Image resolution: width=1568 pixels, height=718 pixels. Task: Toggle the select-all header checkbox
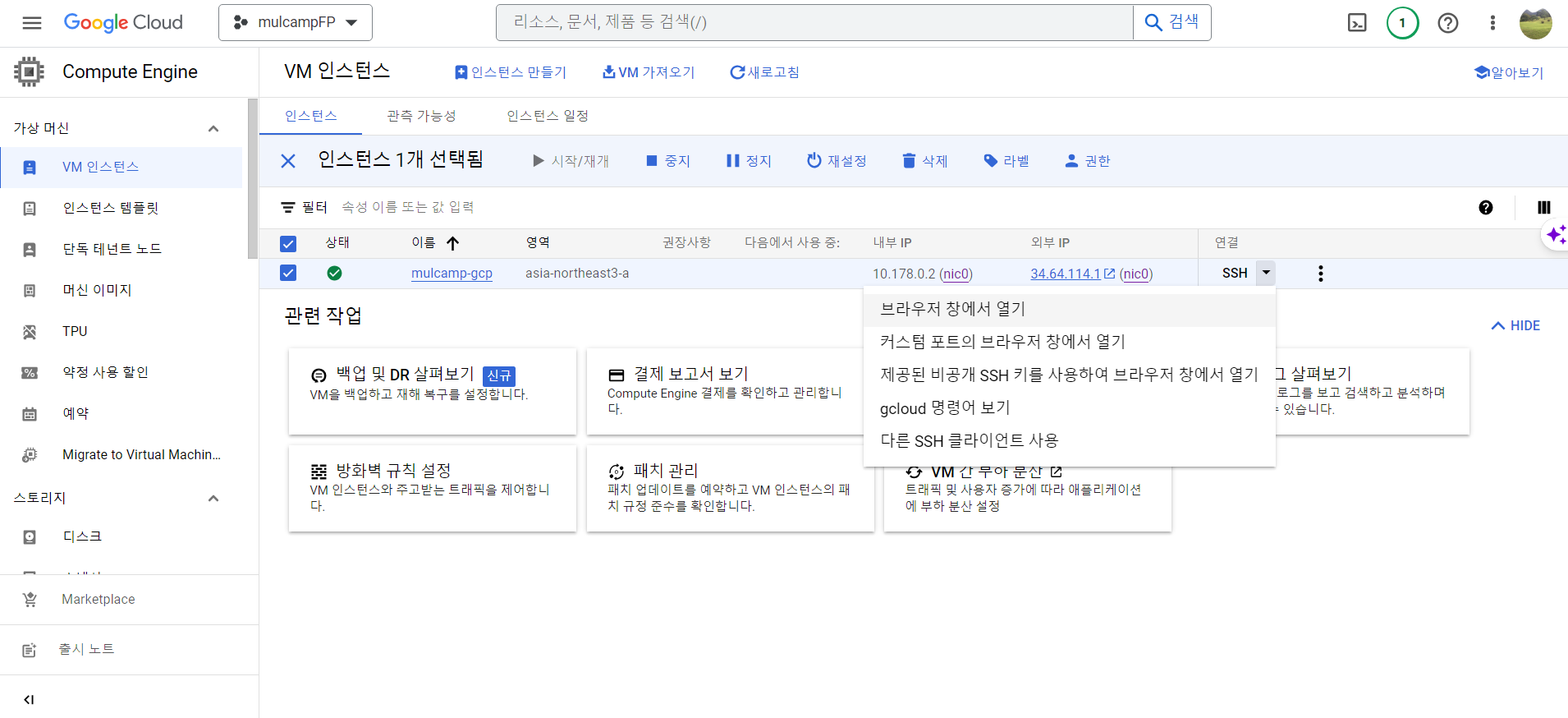coord(288,244)
